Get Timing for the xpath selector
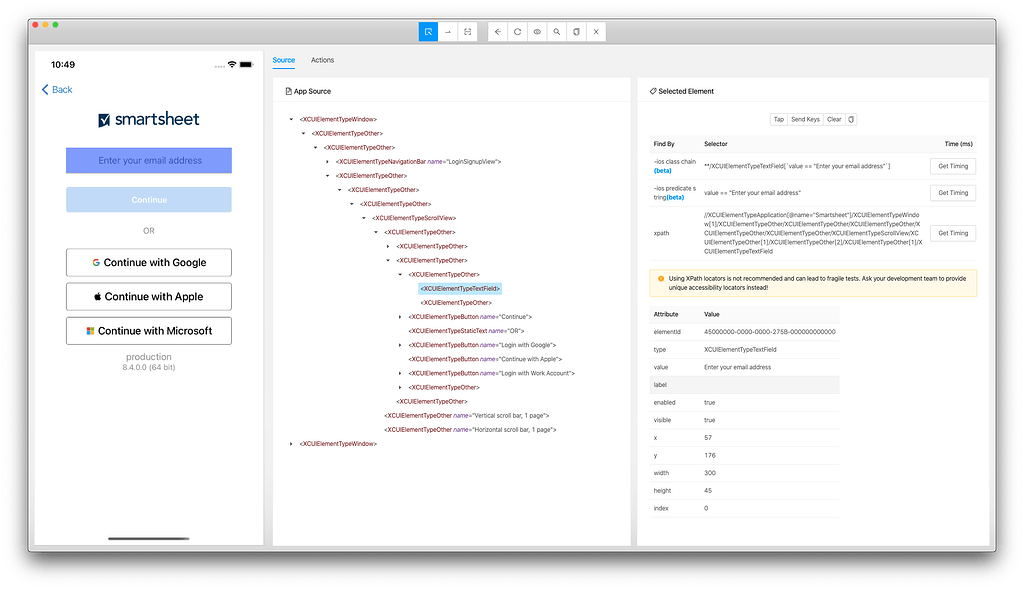 coord(952,233)
